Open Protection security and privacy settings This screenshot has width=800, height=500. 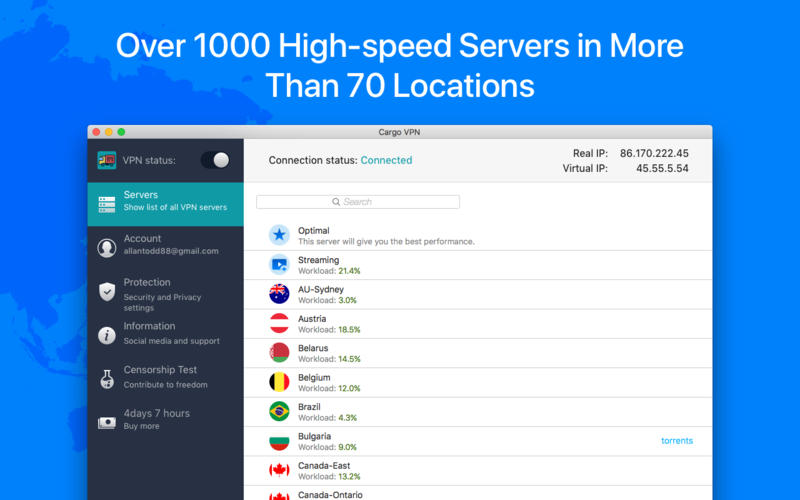coord(165,292)
